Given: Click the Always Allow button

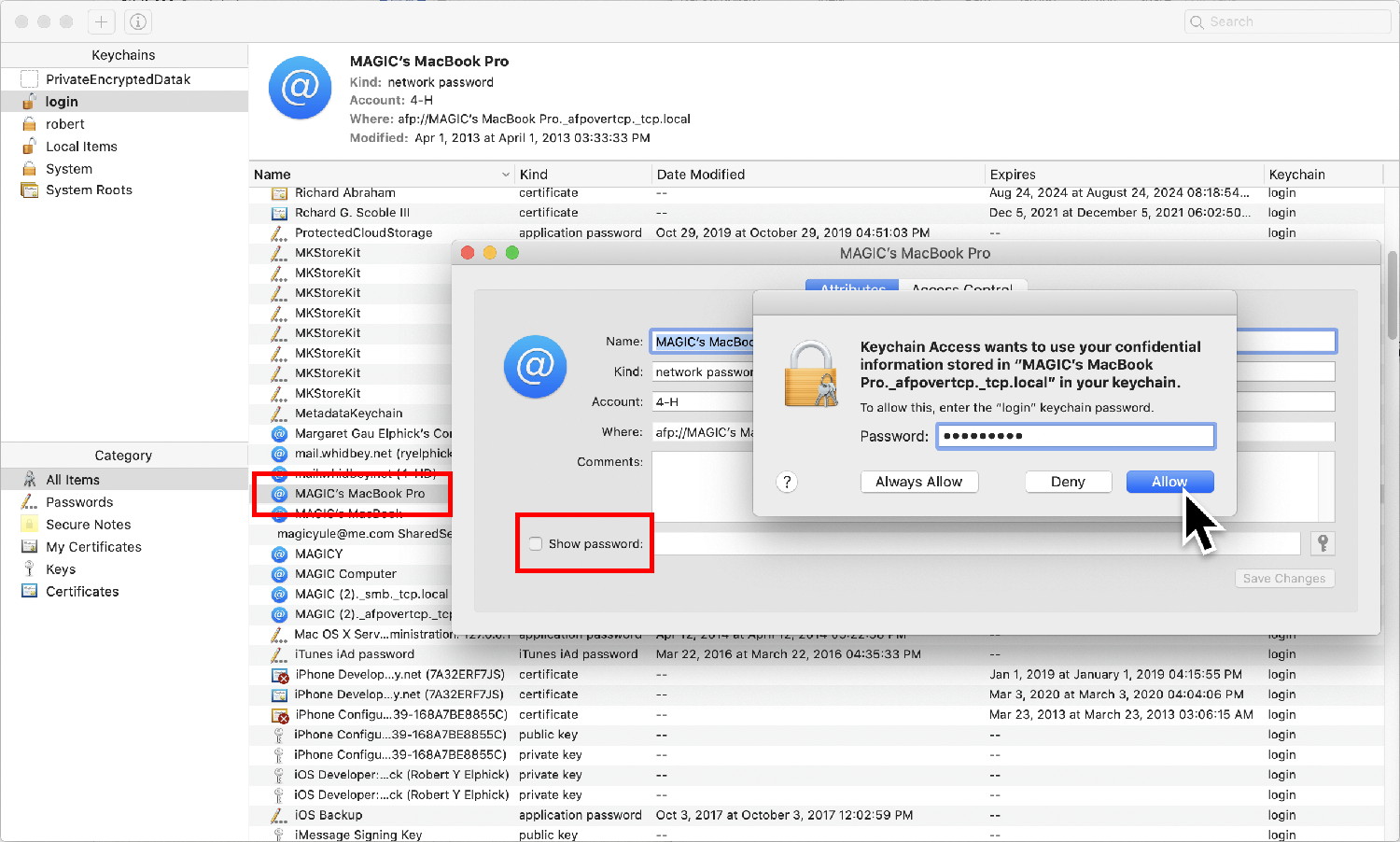Looking at the screenshot, I should pyautogui.click(x=918, y=482).
